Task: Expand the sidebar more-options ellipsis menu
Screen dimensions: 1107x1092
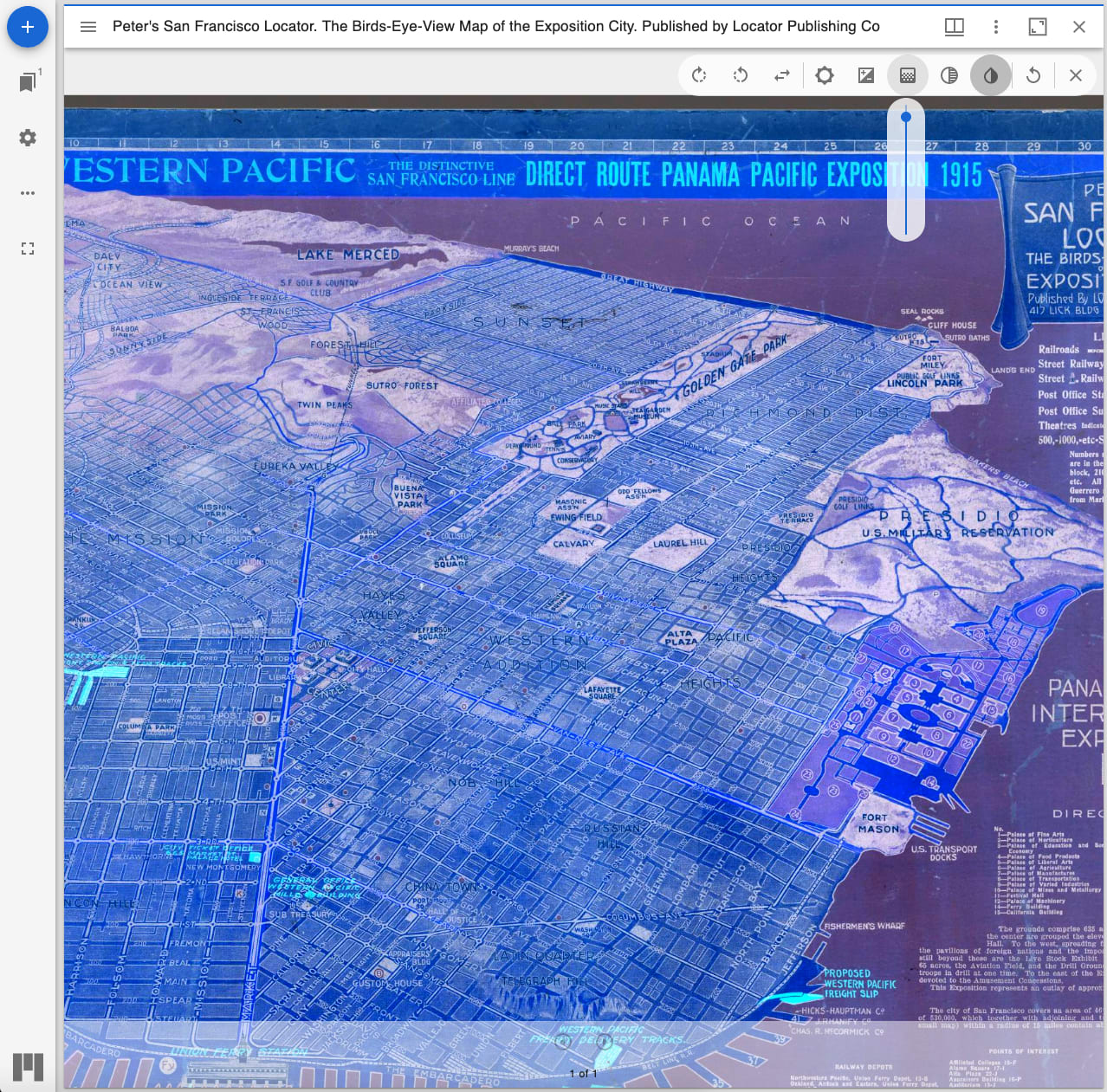Action: pos(27,193)
